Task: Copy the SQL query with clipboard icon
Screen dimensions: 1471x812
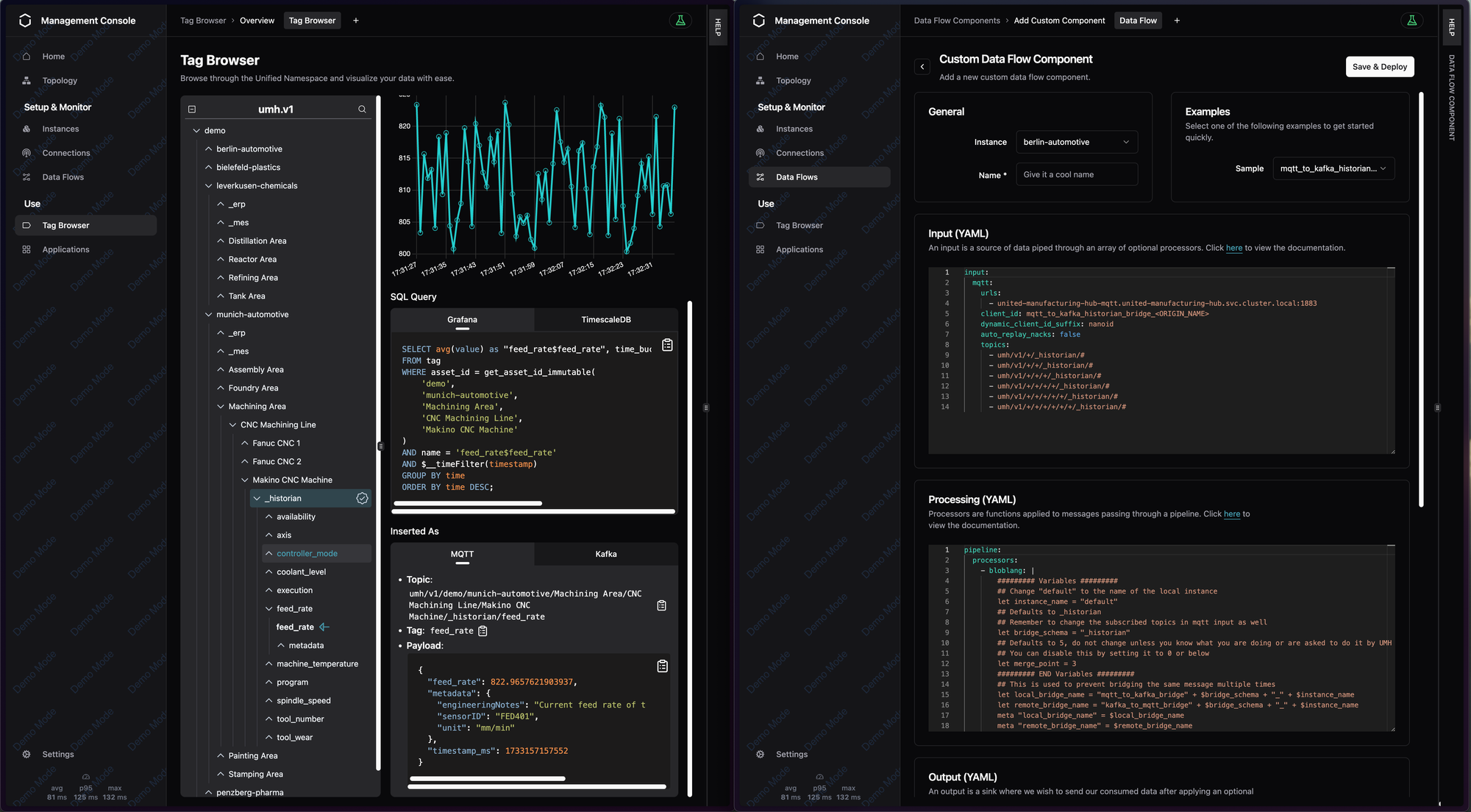Action: tap(667, 345)
